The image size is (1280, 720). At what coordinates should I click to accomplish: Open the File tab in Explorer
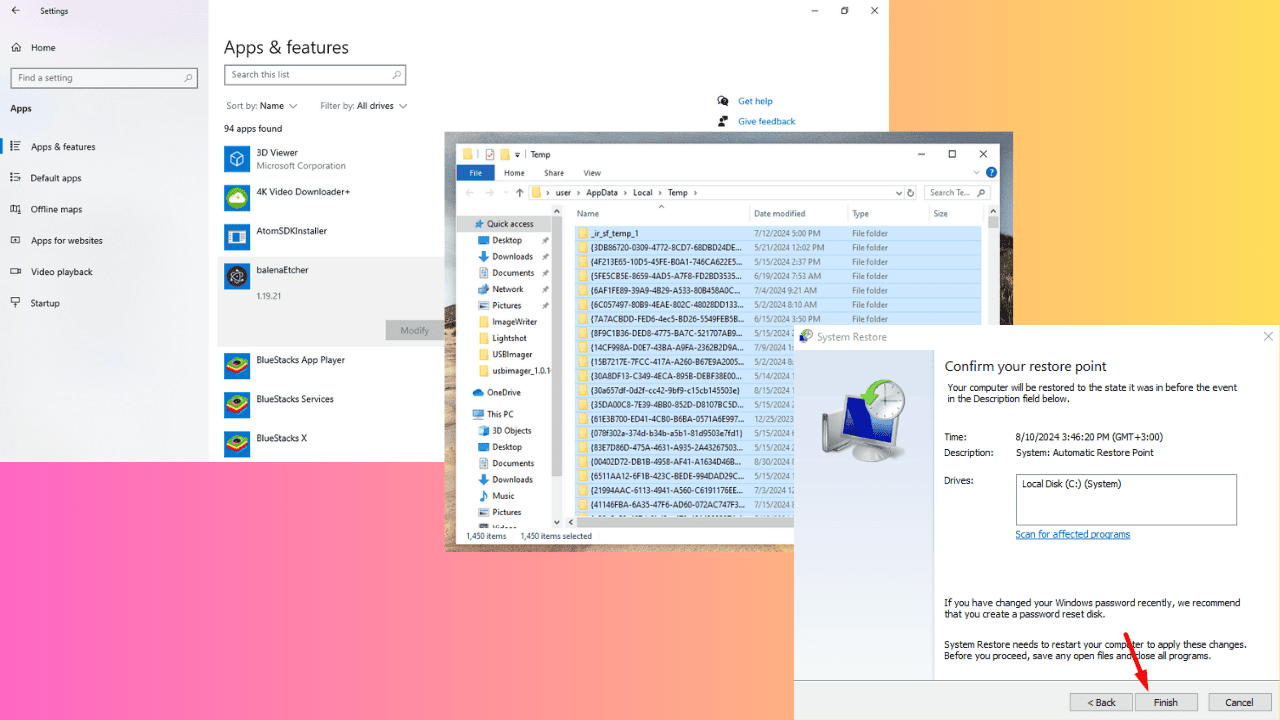pyautogui.click(x=476, y=173)
